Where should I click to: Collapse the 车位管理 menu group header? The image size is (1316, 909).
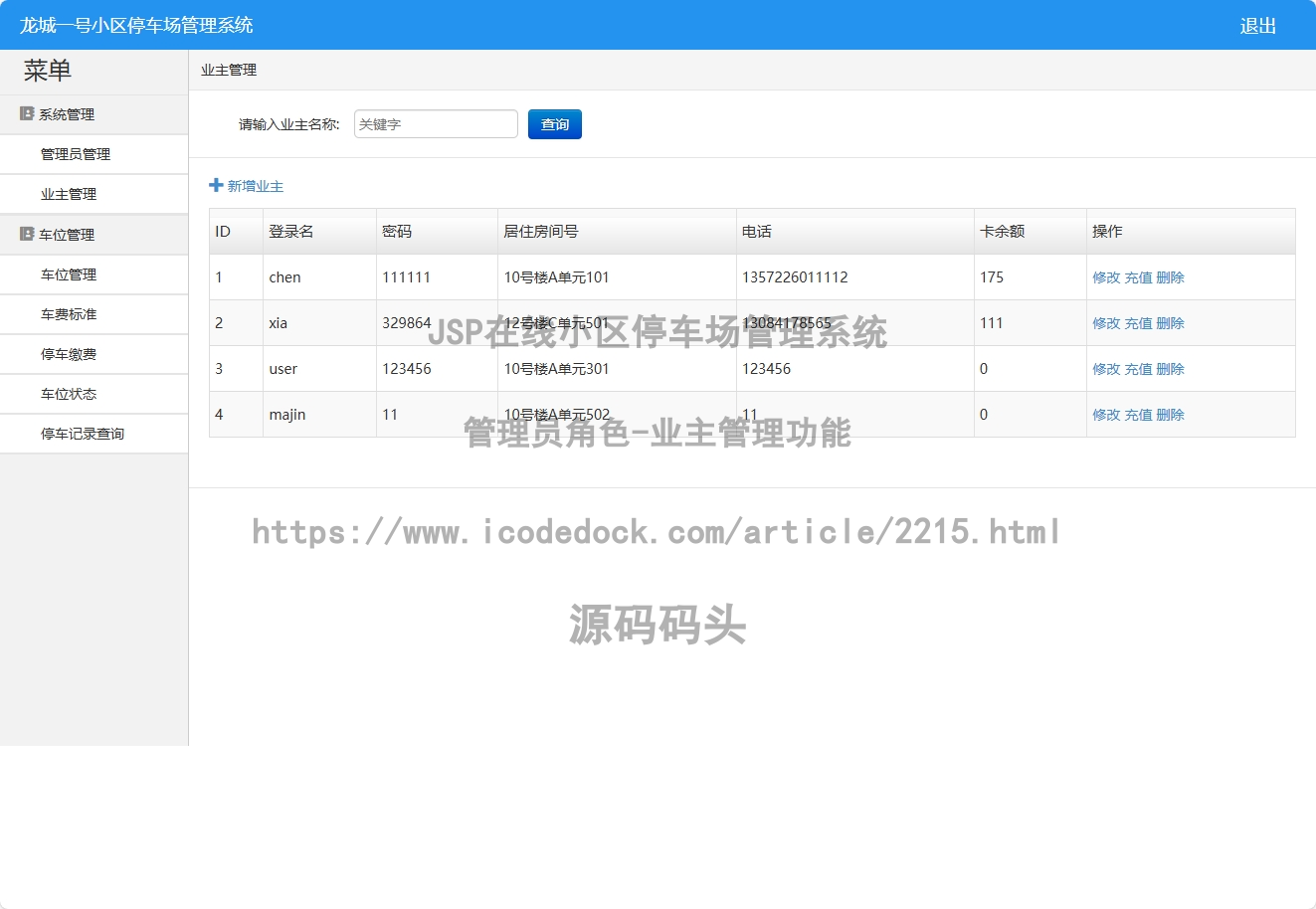tap(94, 235)
